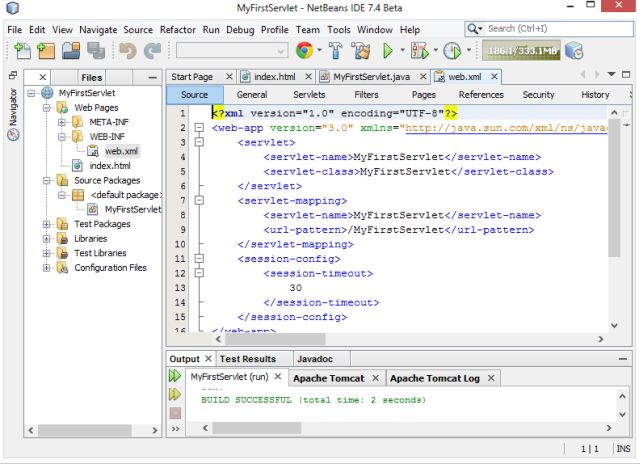640x464 pixels.
Task: Switch to the index.html editor tab
Action: click(275, 77)
